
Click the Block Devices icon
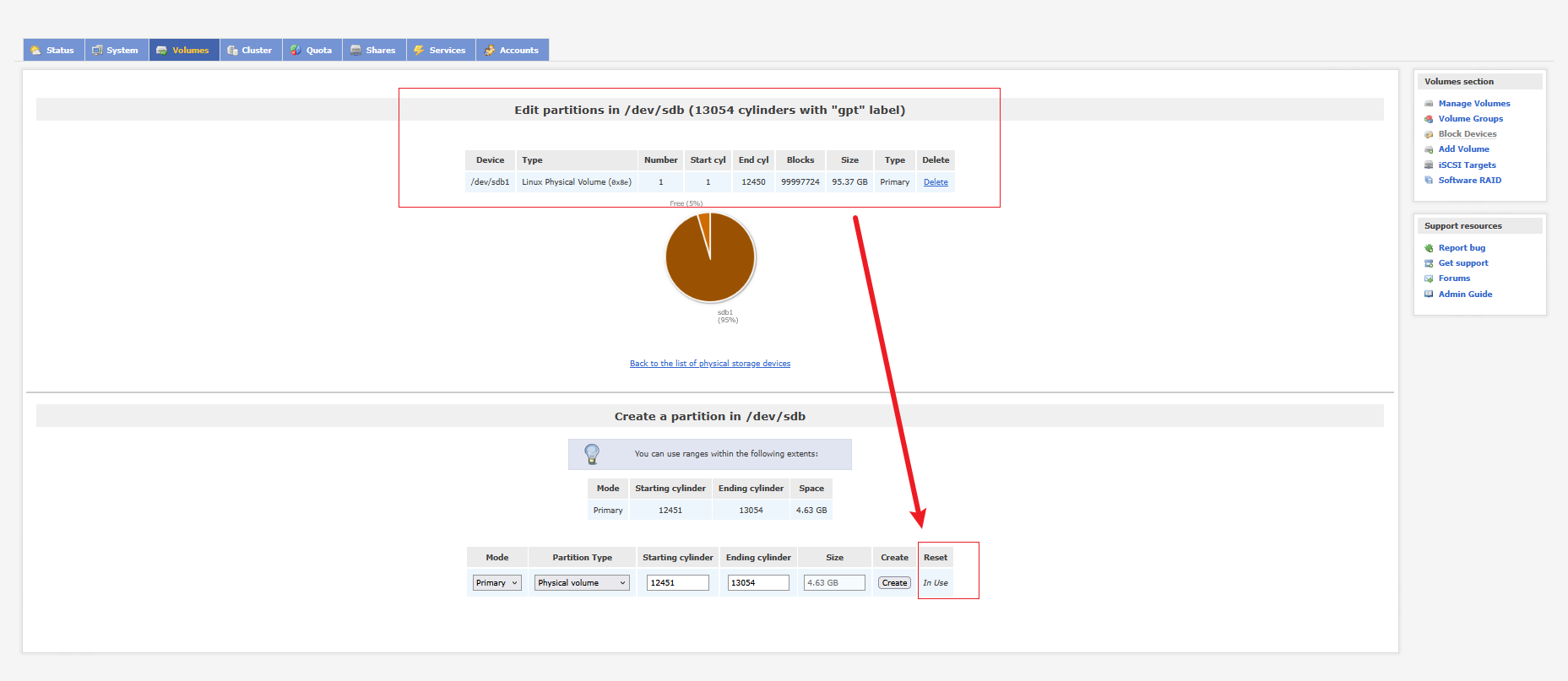1429,134
